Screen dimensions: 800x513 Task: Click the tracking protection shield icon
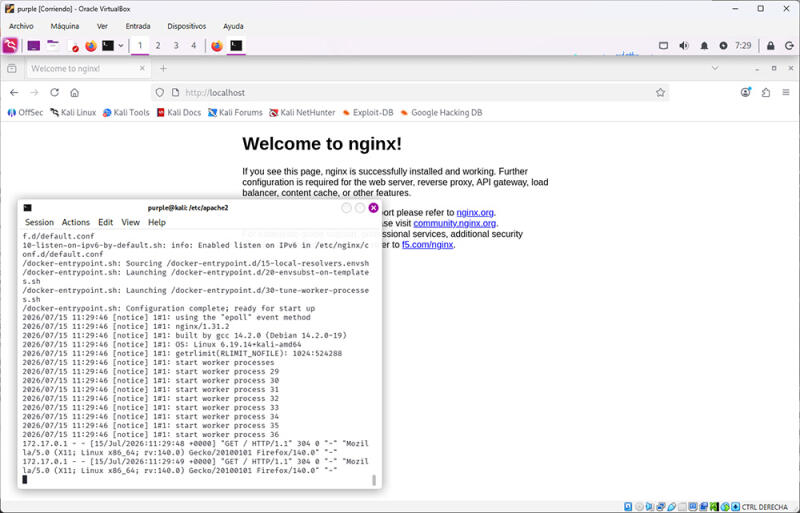160,92
